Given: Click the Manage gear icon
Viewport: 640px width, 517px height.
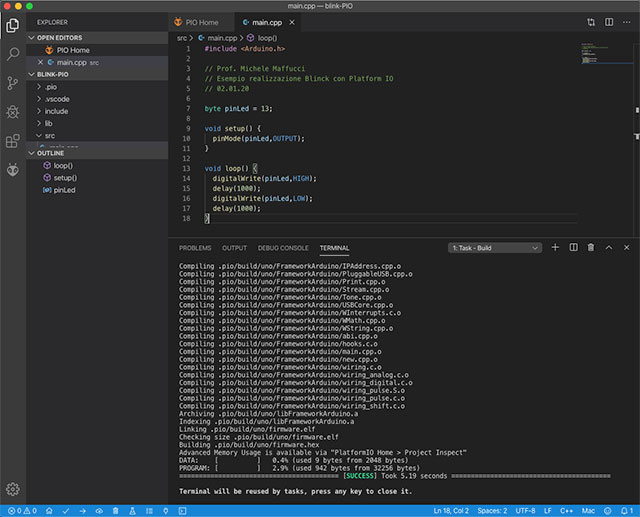Looking at the screenshot, I should [13, 489].
